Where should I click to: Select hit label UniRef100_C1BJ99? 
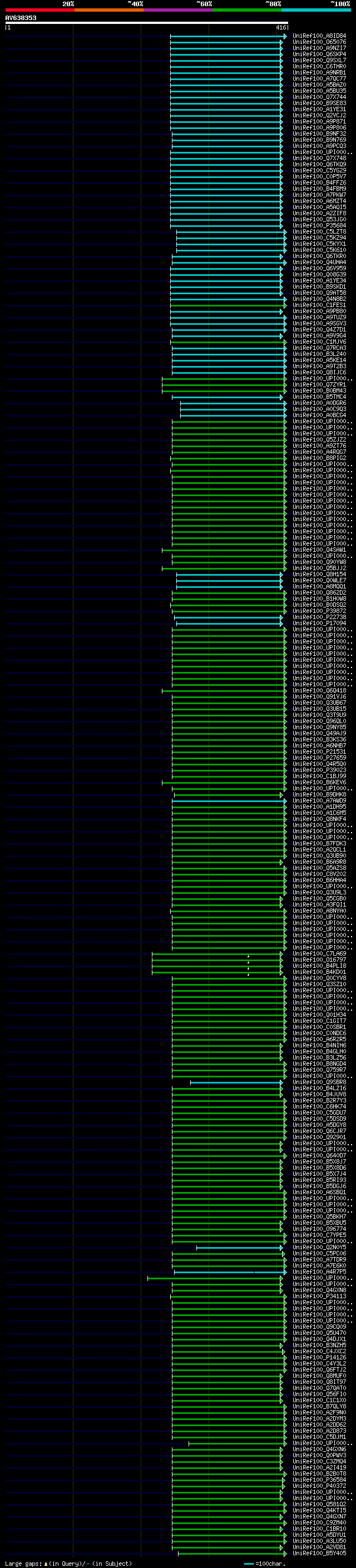pyautogui.click(x=319, y=776)
